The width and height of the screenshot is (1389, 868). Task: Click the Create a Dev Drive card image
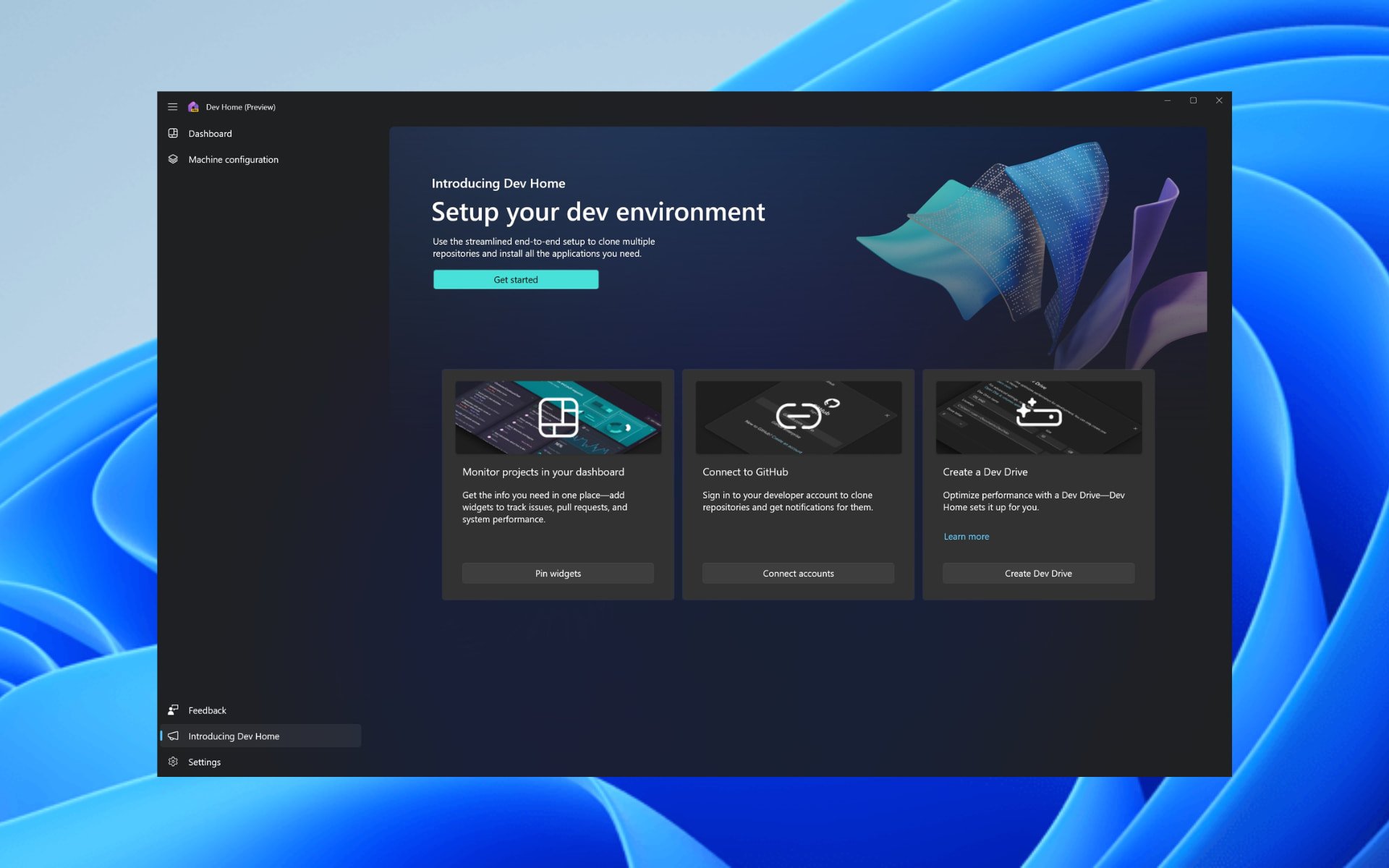click(x=1038, y=417)
